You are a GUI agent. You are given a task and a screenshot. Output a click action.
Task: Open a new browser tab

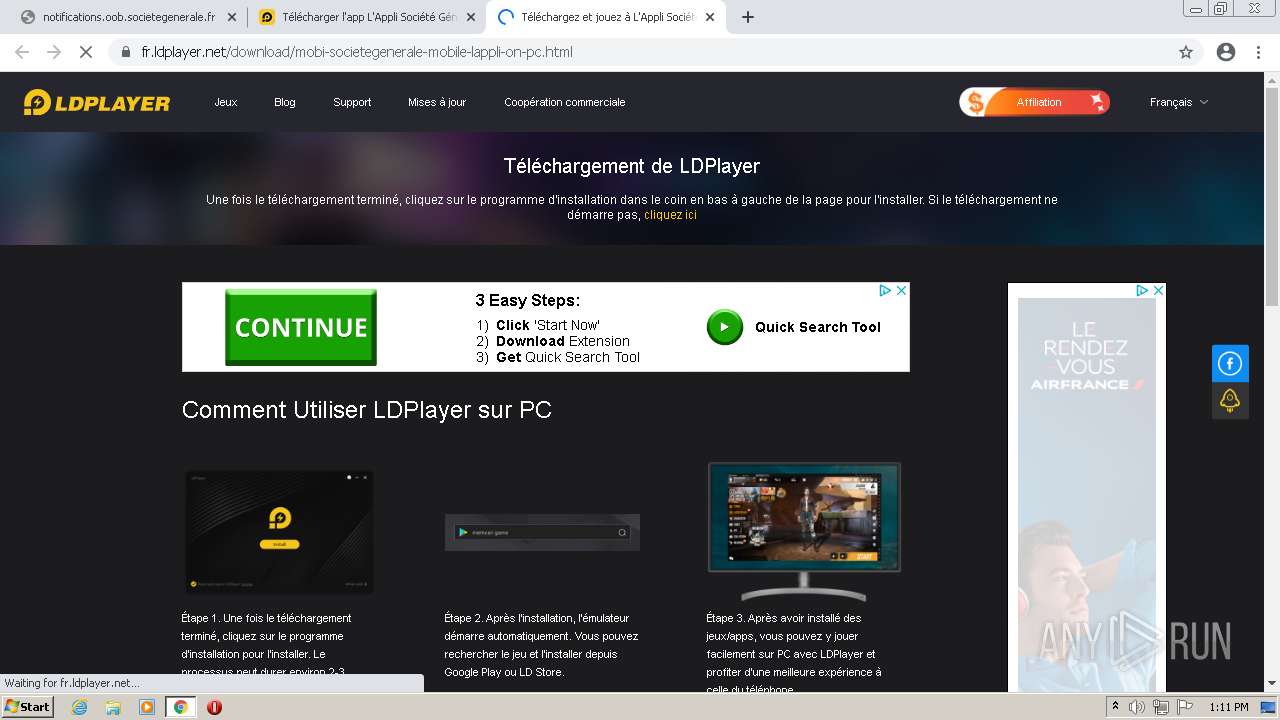click(748, 17)
